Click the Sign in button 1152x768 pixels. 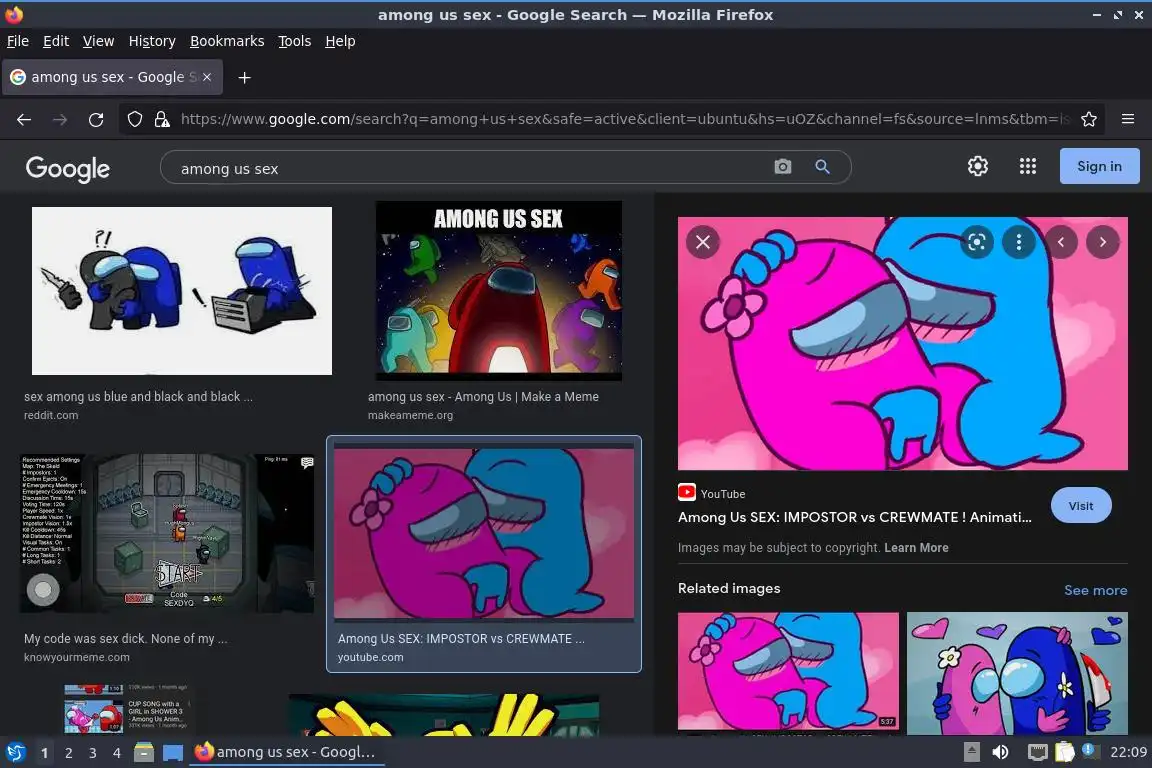coord(1099,166)
